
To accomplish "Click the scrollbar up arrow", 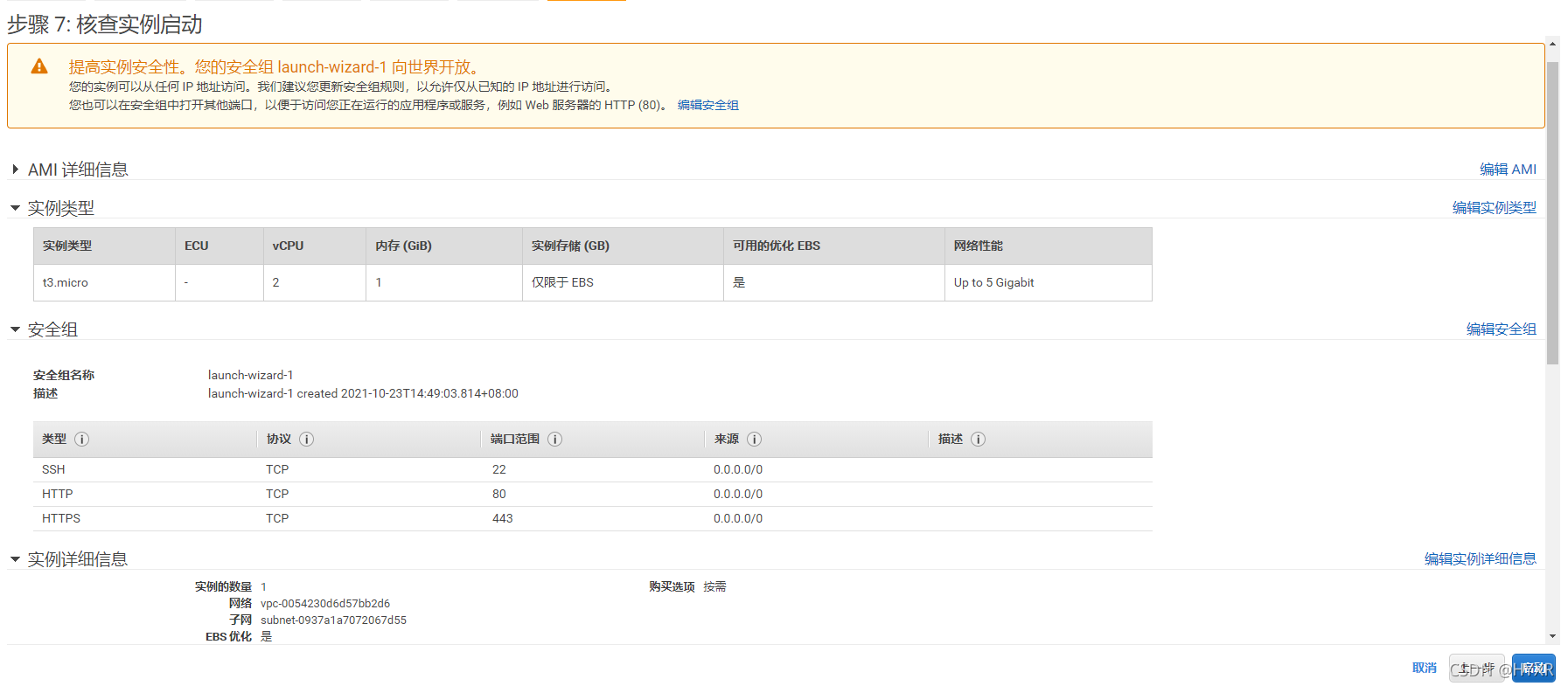I will click(x=1552, y=43).
